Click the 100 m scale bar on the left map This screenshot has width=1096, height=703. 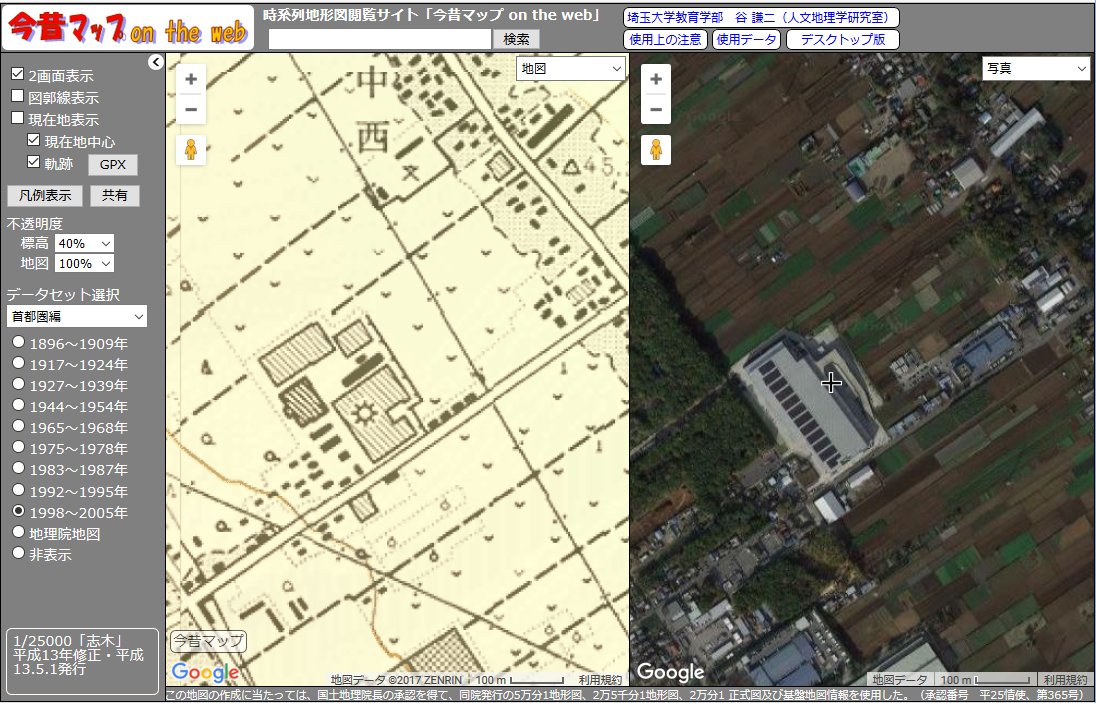coord(520,679)
